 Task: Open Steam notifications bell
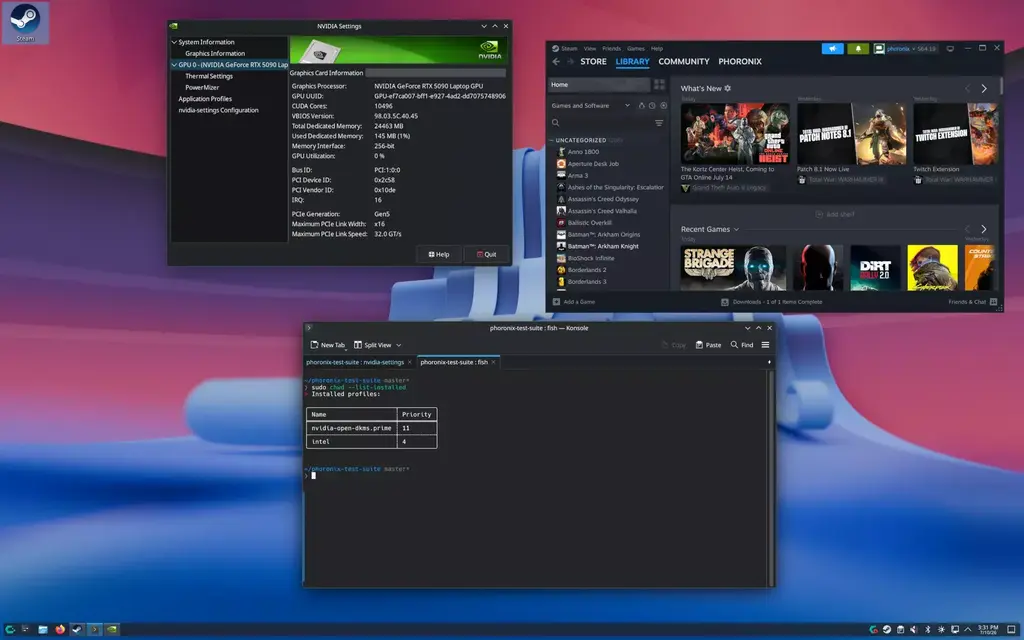pos(857,48)
